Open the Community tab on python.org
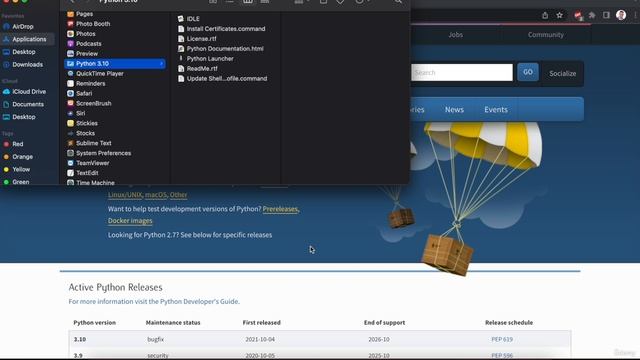Image resolution: width=640 pixels, height=360 pixels. [x=545, y=35]
